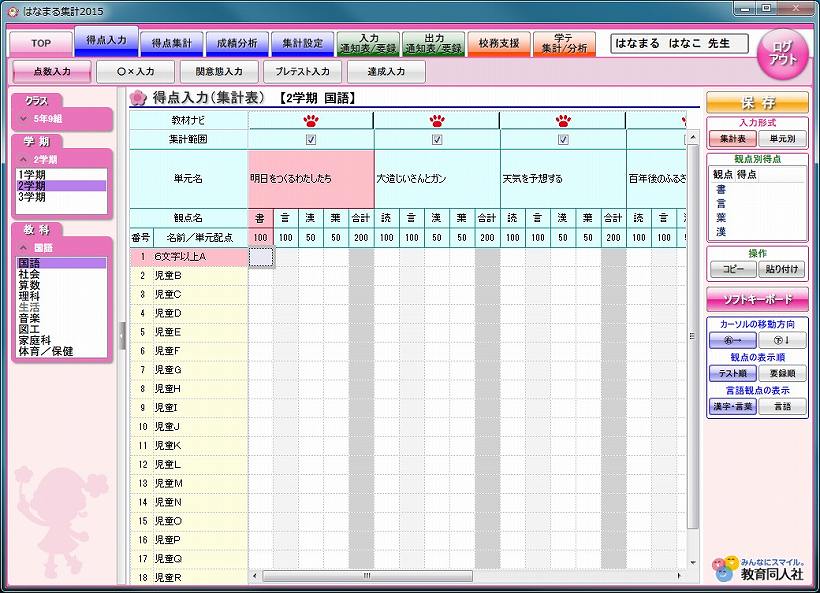Select プレテスト入力 sub-tab

(302, 72)
